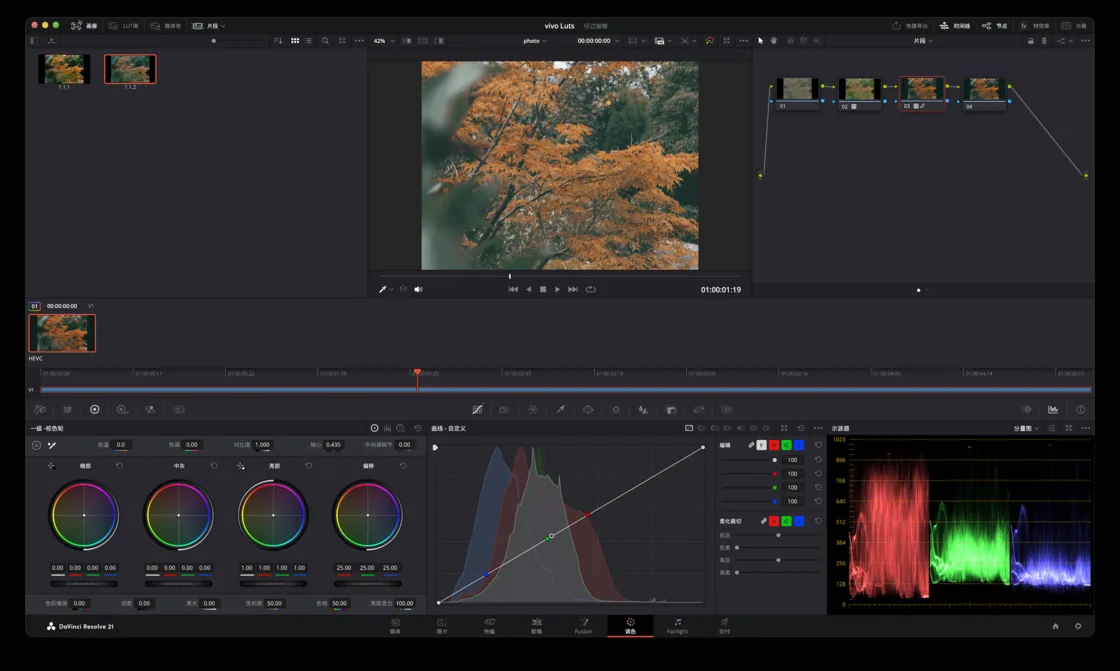Switch to the Fairlight page tab
Viewport: 1120px width, 671px height.
coord(677,626)
